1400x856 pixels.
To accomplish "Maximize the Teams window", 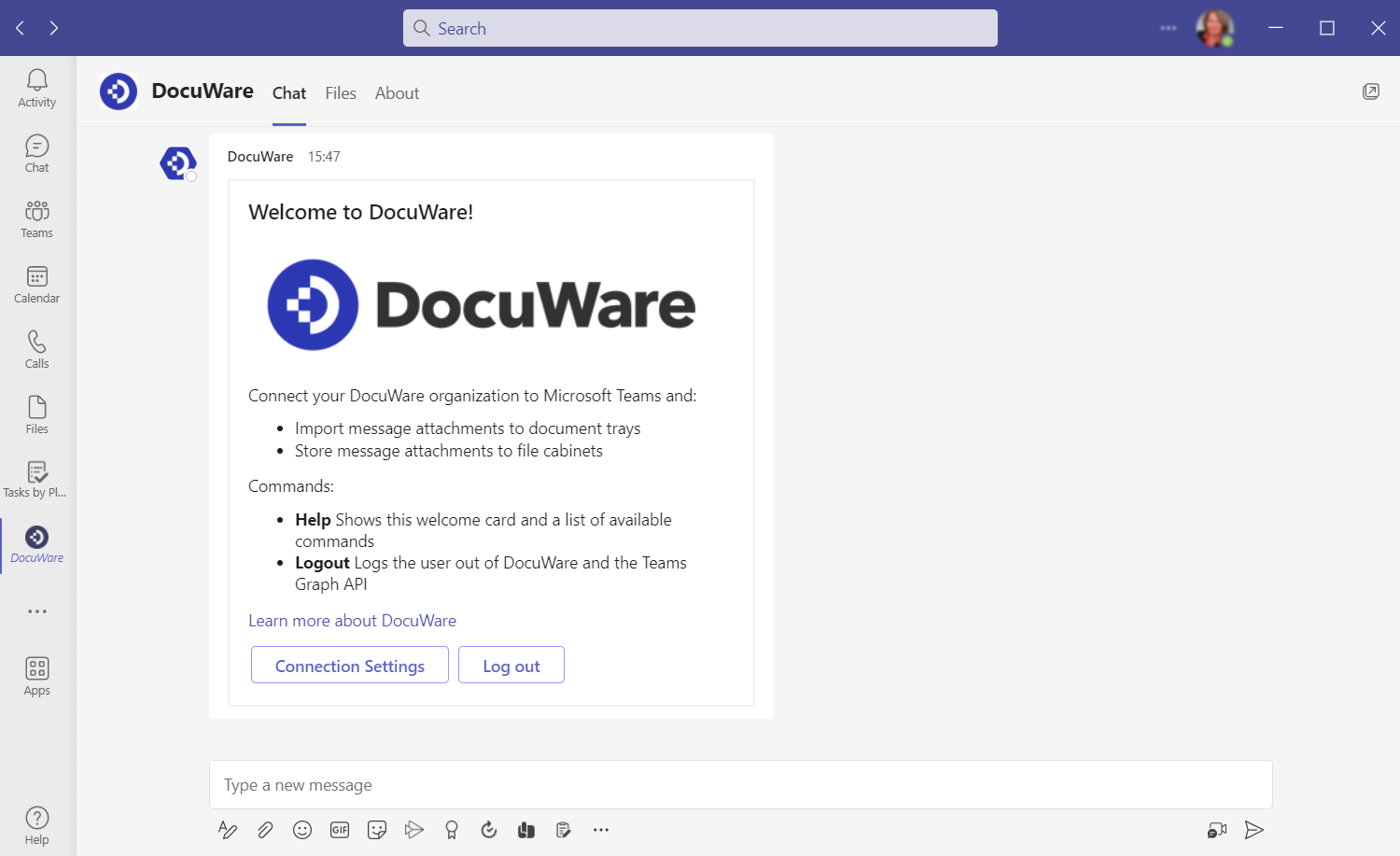I will click(x=1327, y=28).
